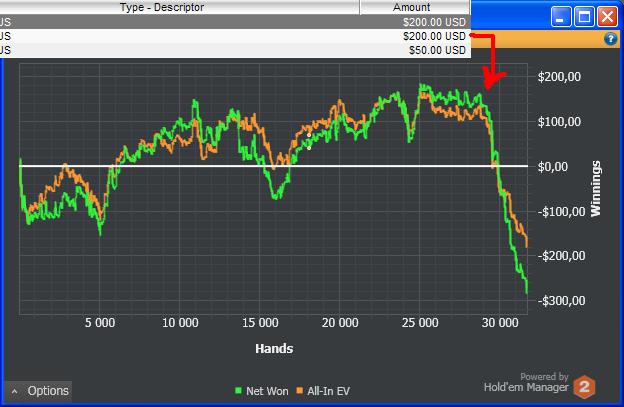Click the 30 000 hands axis label
The image size is (624, 407).
point(500,323)
